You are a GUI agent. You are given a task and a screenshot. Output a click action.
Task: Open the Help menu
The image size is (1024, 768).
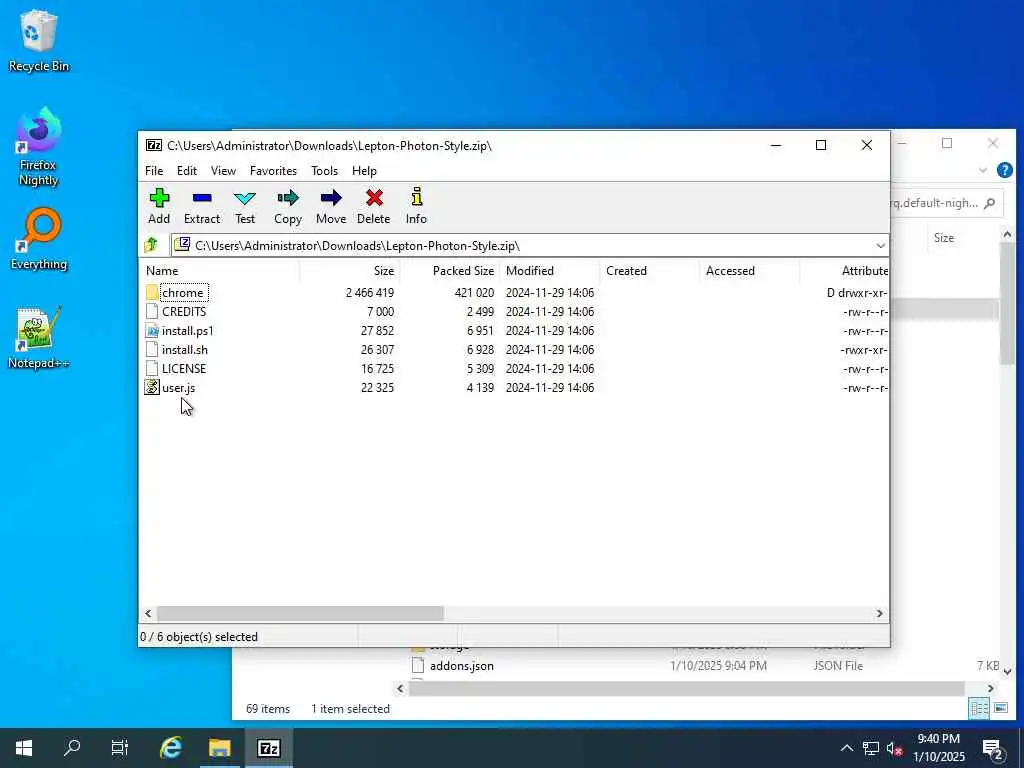click(x=364, y=170)
